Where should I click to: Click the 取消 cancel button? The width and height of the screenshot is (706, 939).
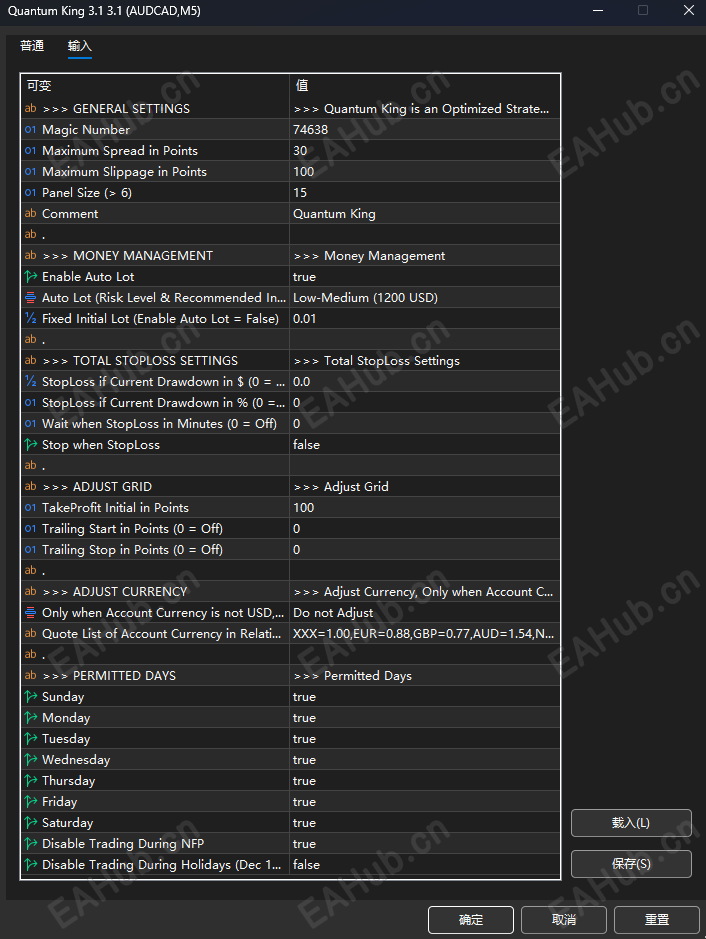point(563,919)
